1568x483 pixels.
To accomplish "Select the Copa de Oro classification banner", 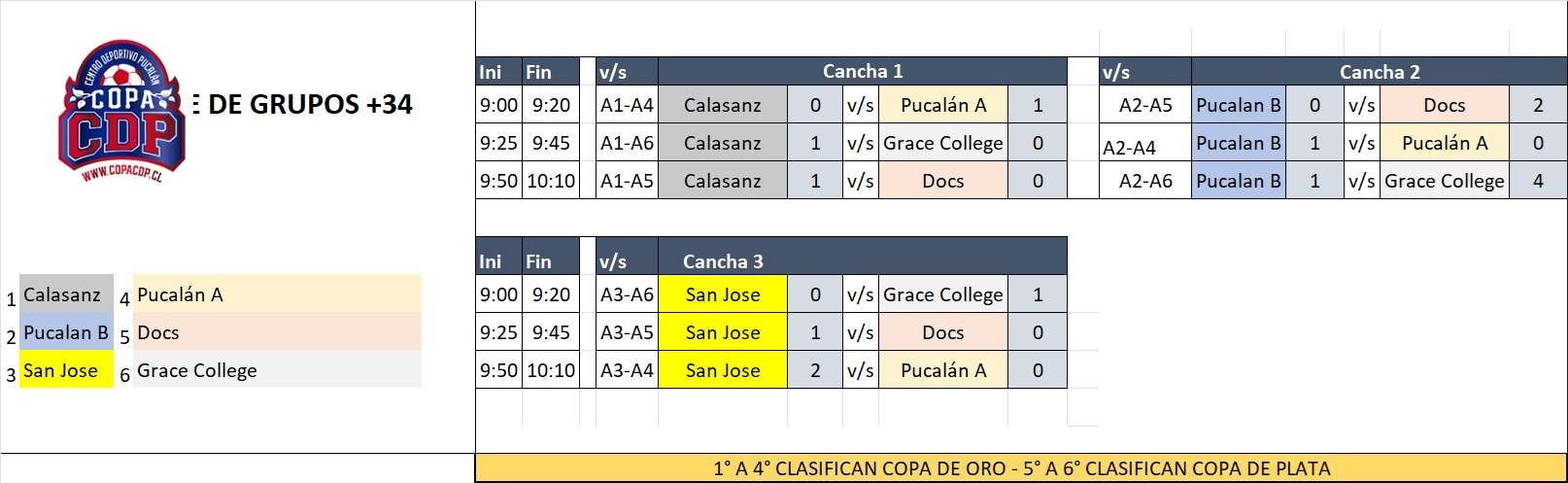I will tap(1021, 467).
